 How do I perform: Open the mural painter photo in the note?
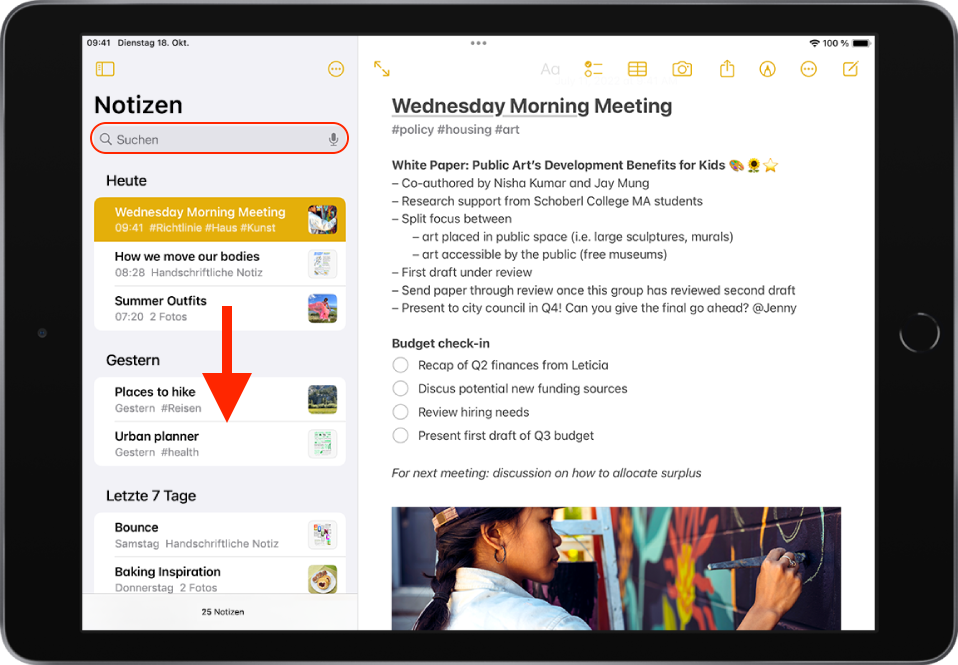pyautogui.click(x=616, y=568)
